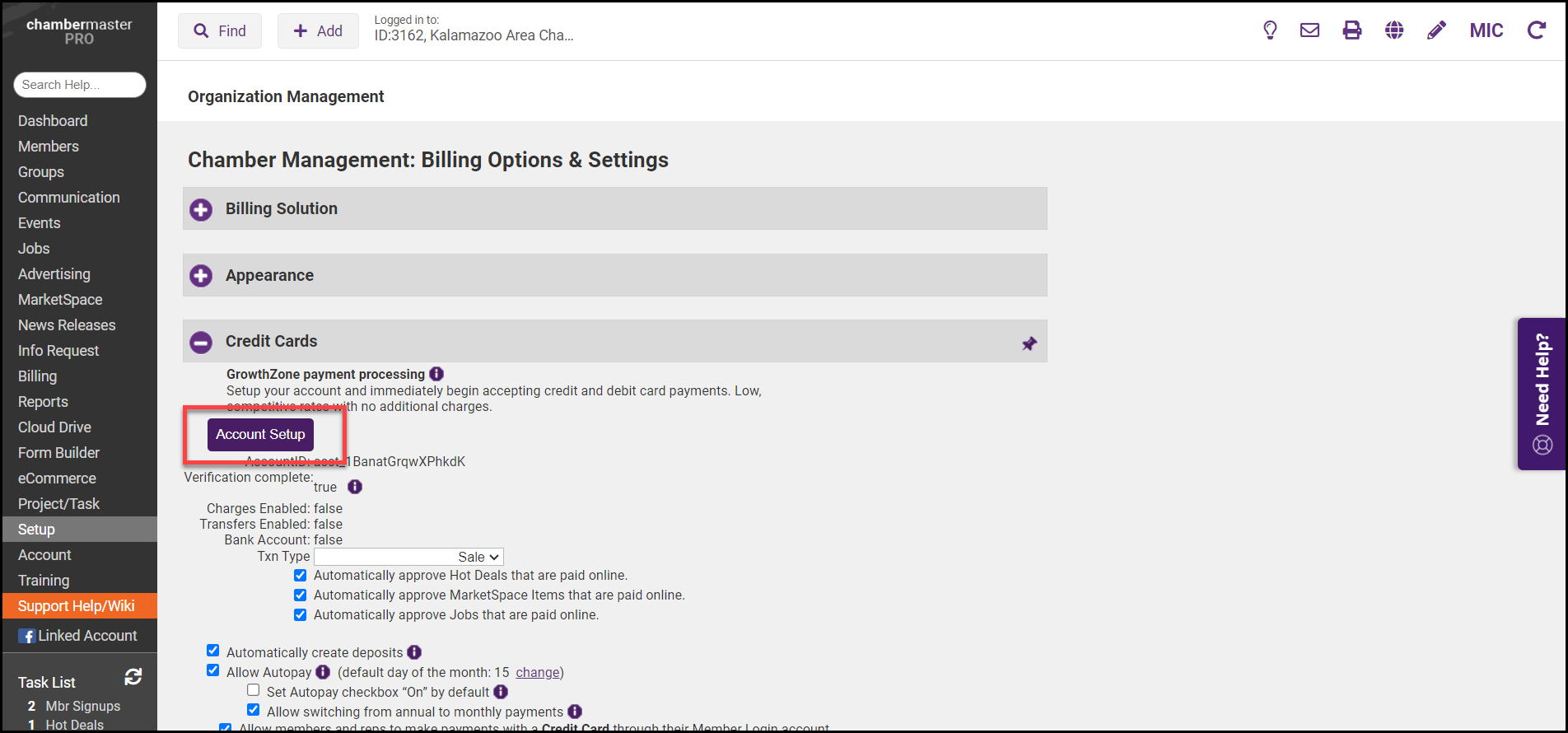Viewport: 1568px width, 733px height.
Task: Open the Txn Type dropdown
Action: [x=408, y=557]
